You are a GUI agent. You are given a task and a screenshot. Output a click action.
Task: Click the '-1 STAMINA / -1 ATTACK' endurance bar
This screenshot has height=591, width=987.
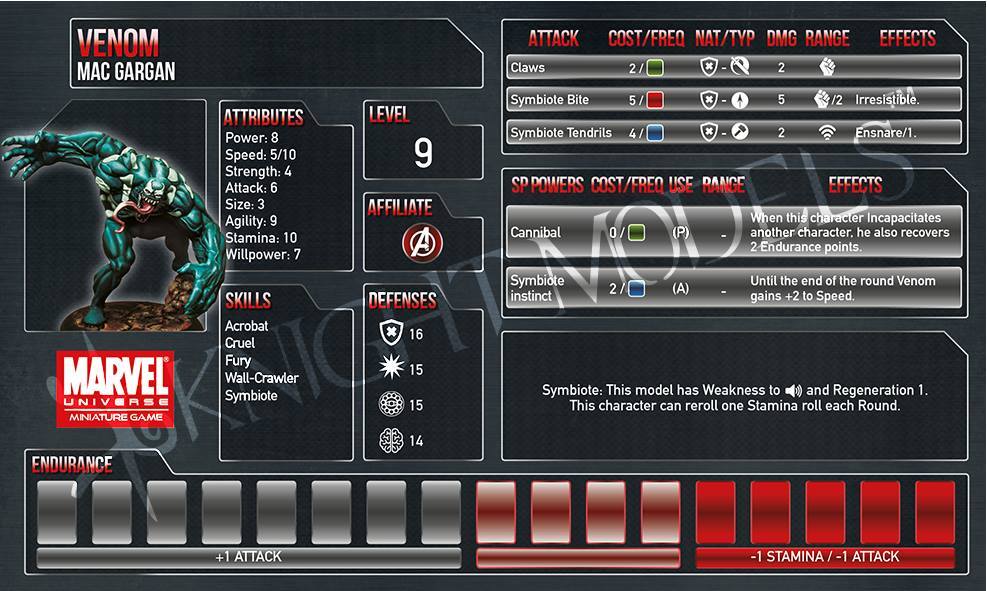[825, 557]
